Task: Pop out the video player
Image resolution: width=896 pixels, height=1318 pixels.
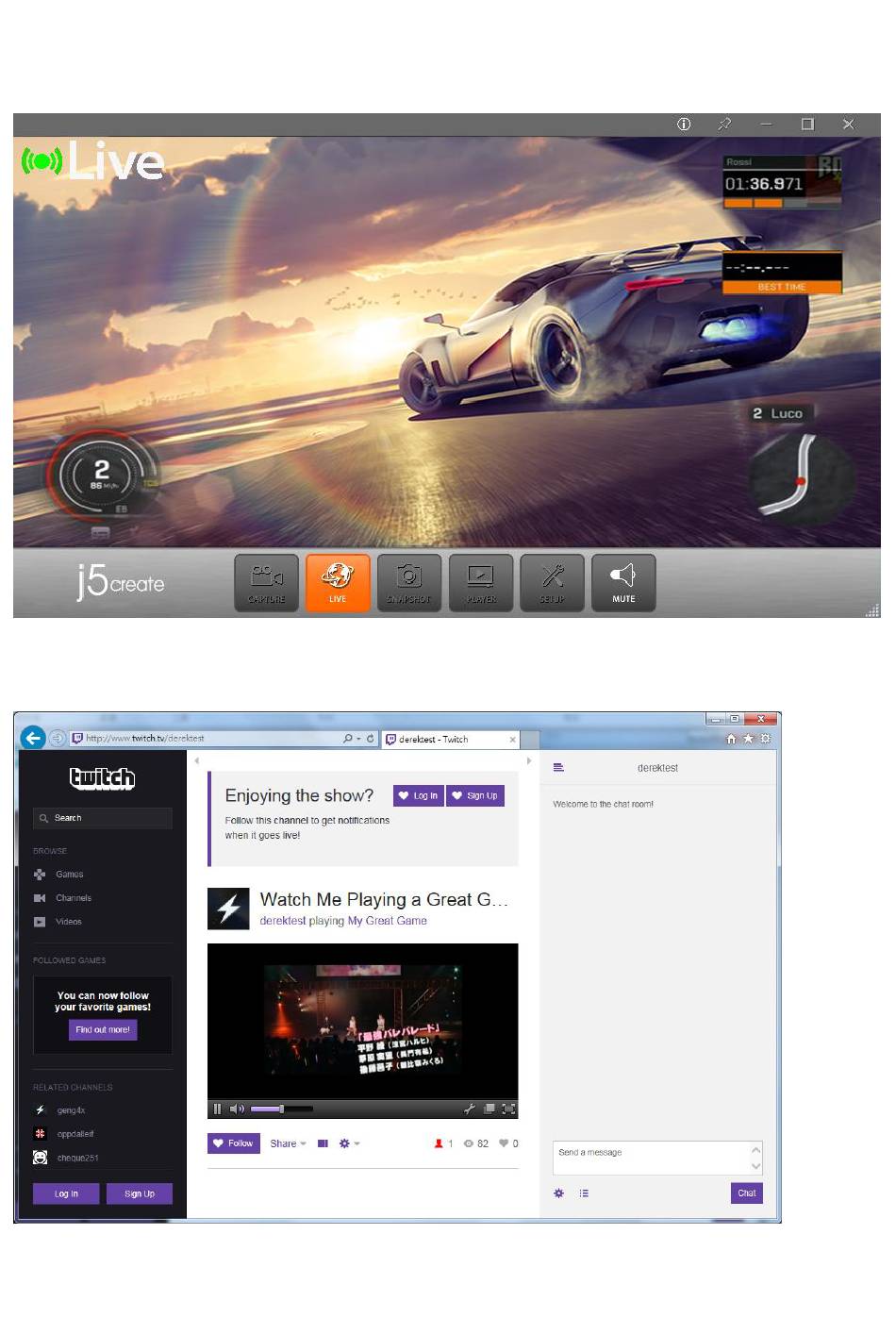Action: click(489, 1109)
